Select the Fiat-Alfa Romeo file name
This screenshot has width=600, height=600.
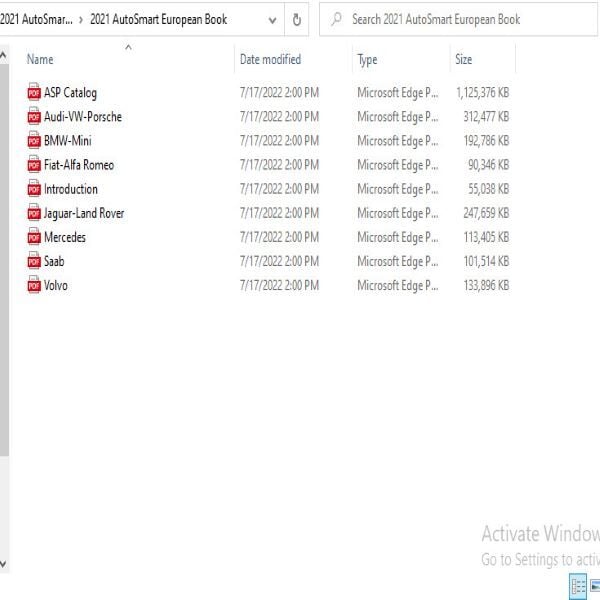tap(79, 165)
